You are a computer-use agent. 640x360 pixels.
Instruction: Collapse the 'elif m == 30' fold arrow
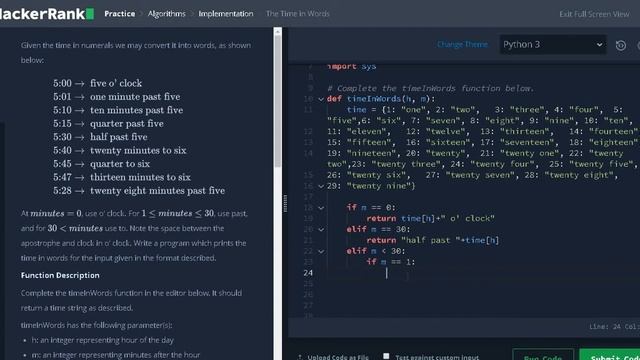(x=321, y=229)
